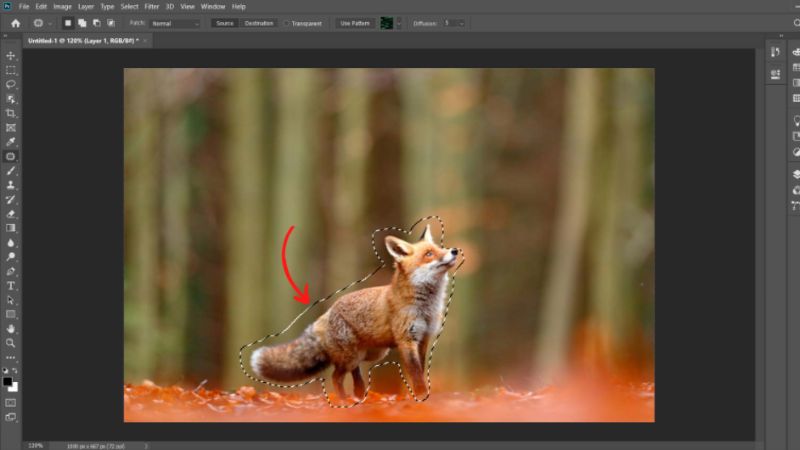Open the Select menu

[x=129, y=7]
